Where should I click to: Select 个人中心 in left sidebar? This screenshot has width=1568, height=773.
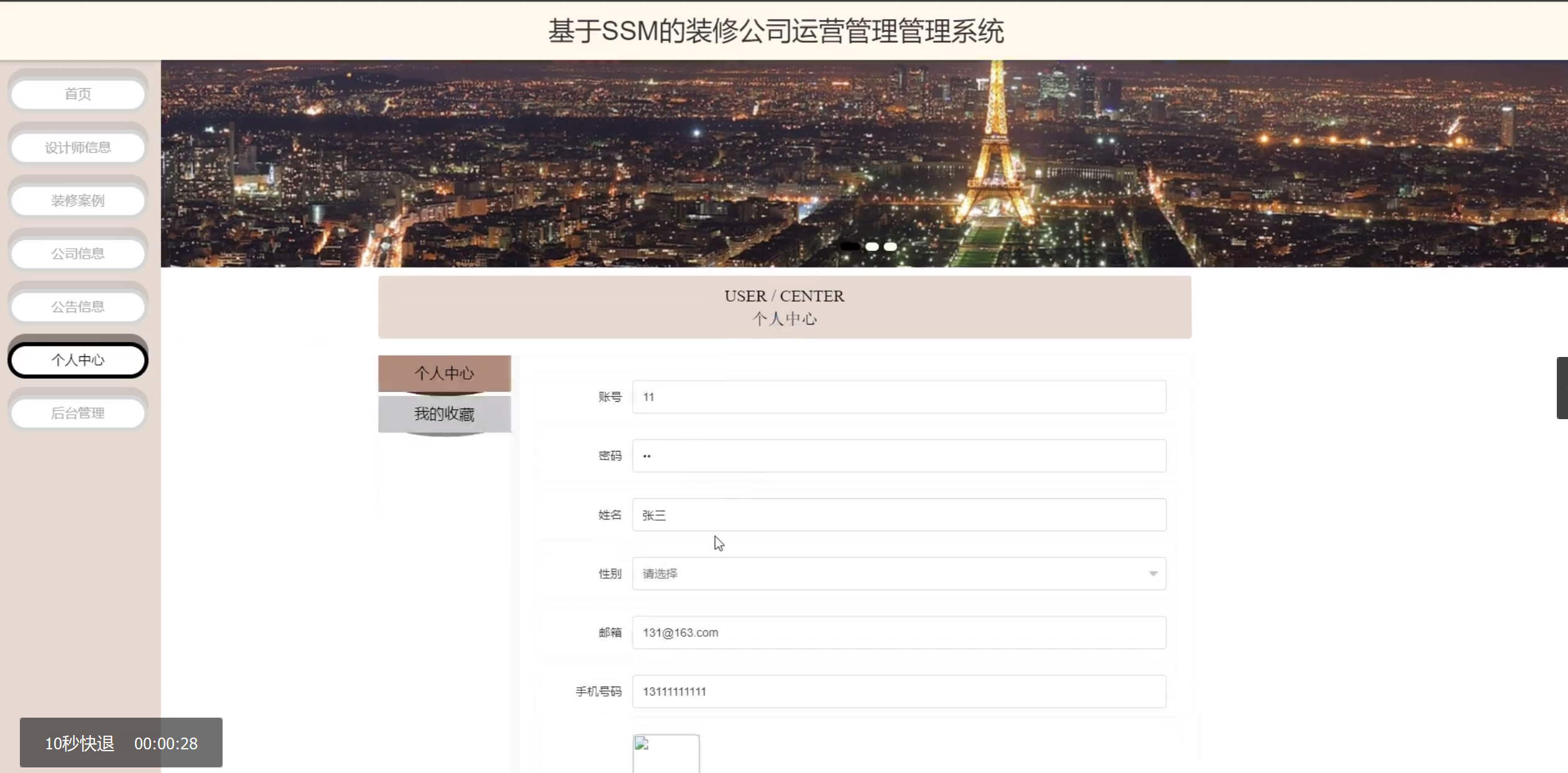tap(78, 360)
